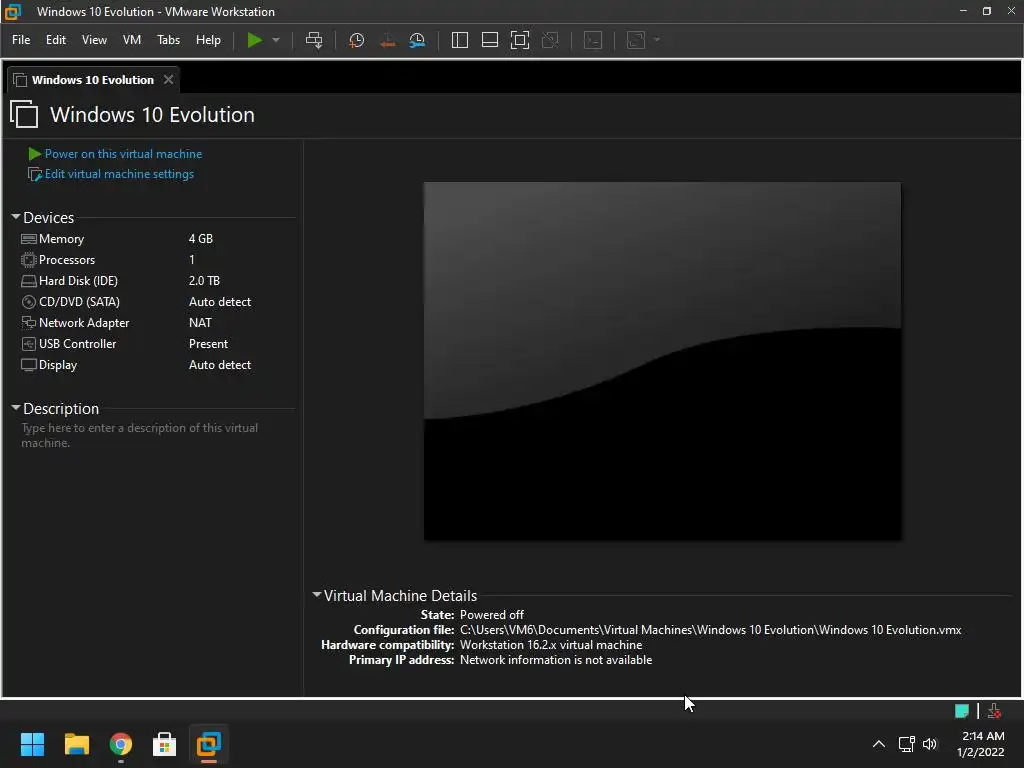The height and width of the screenshot is (768, 1024).
Task: Click the Workstation 16.2.x compatibility text
Action: point(551,645)
